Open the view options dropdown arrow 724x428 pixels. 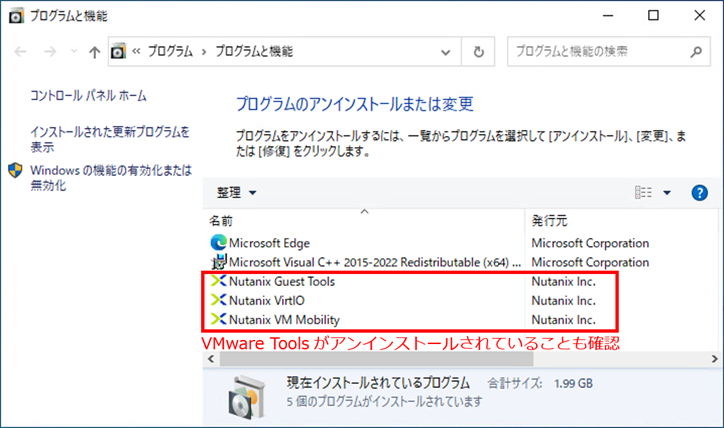[x=667, y=193]
